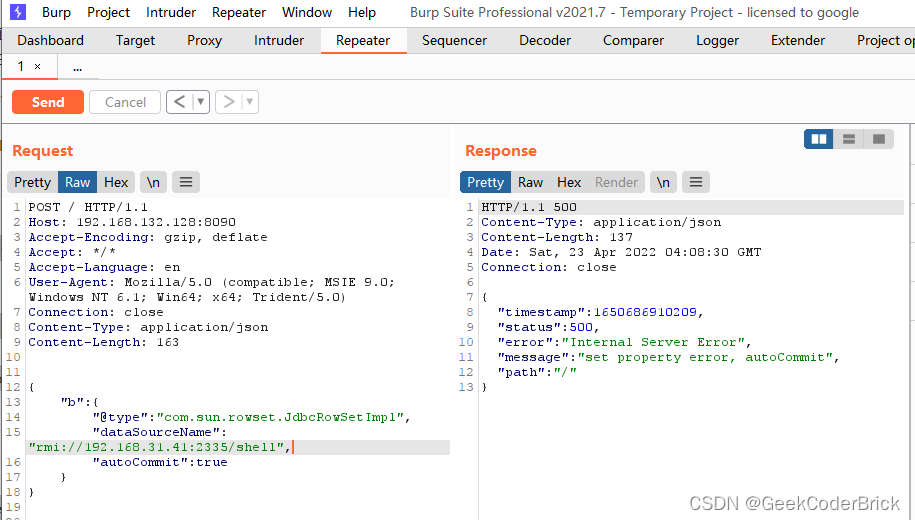
Task: Switch Response view to Pretty
Action: pos(486,182)
